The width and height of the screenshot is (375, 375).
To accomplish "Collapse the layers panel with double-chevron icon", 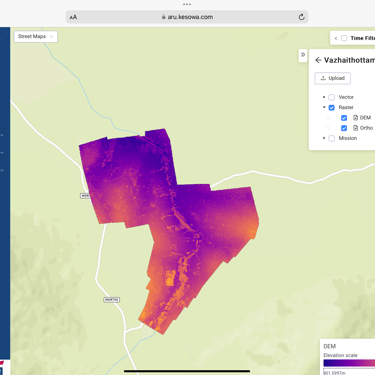I will click(x=303, y=55).
